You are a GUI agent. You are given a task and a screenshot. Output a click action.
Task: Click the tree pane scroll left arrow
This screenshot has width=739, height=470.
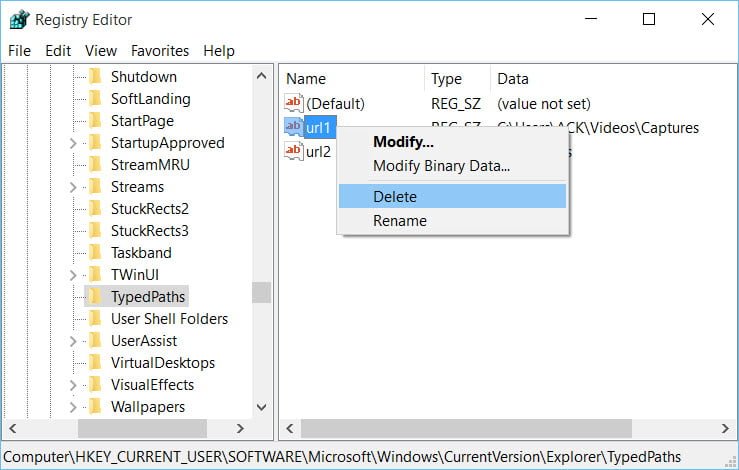pos(13,429)
